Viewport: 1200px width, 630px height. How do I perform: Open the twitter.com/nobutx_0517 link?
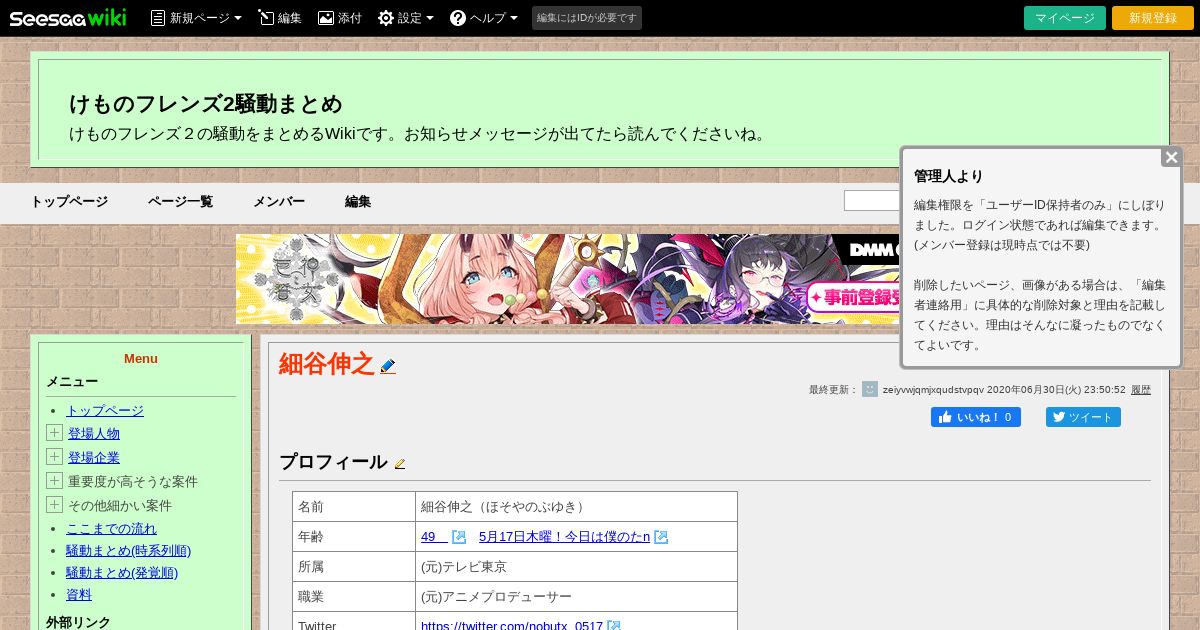click(512, 624)
